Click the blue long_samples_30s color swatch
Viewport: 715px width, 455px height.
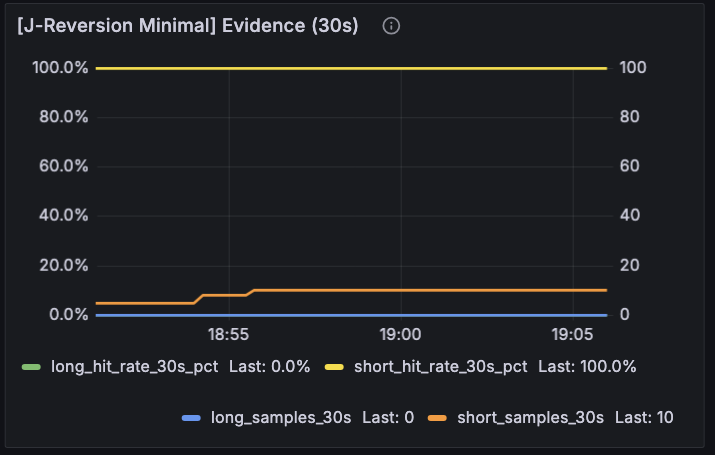[x=192, y=418]
